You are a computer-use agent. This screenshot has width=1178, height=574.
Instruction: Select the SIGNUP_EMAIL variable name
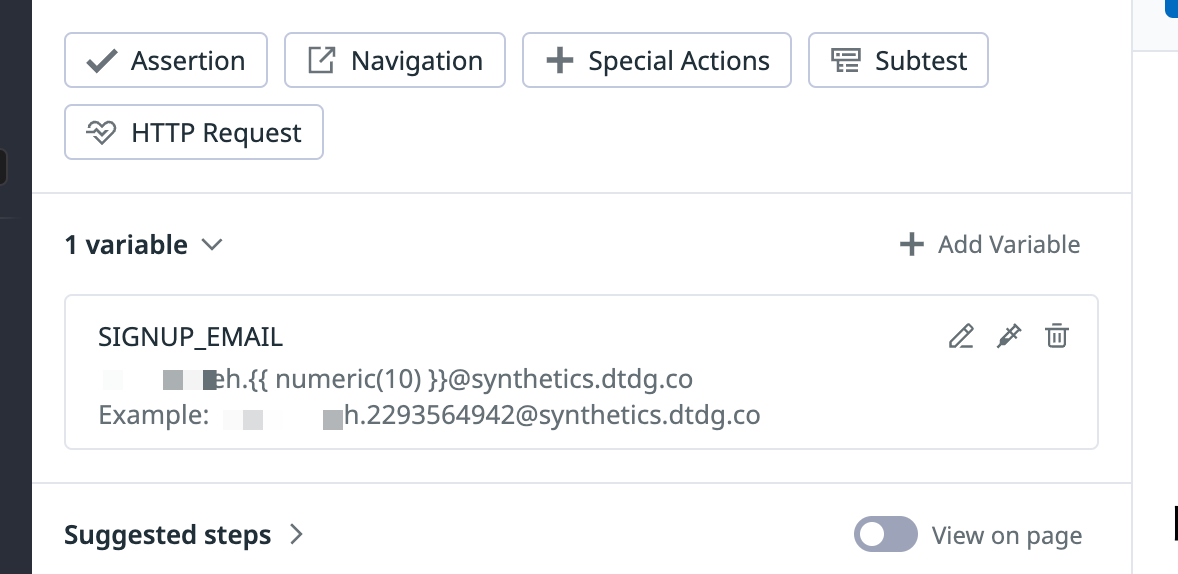pos(191,337)
